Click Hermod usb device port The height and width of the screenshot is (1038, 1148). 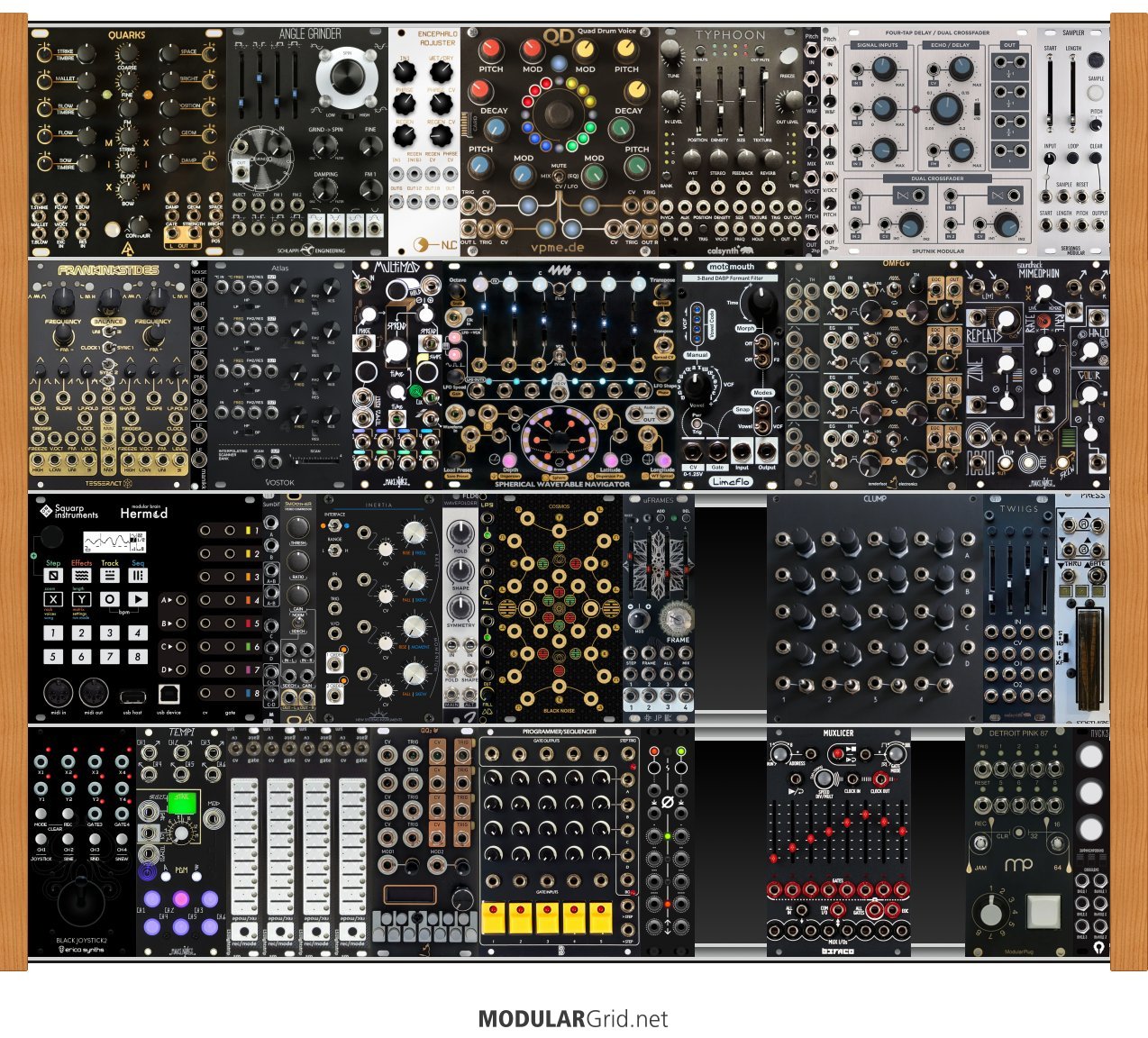coord(169,694)
